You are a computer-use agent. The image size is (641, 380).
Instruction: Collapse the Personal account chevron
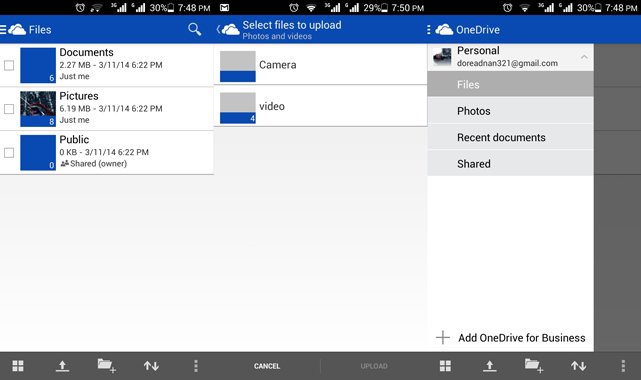click(585, 57)
